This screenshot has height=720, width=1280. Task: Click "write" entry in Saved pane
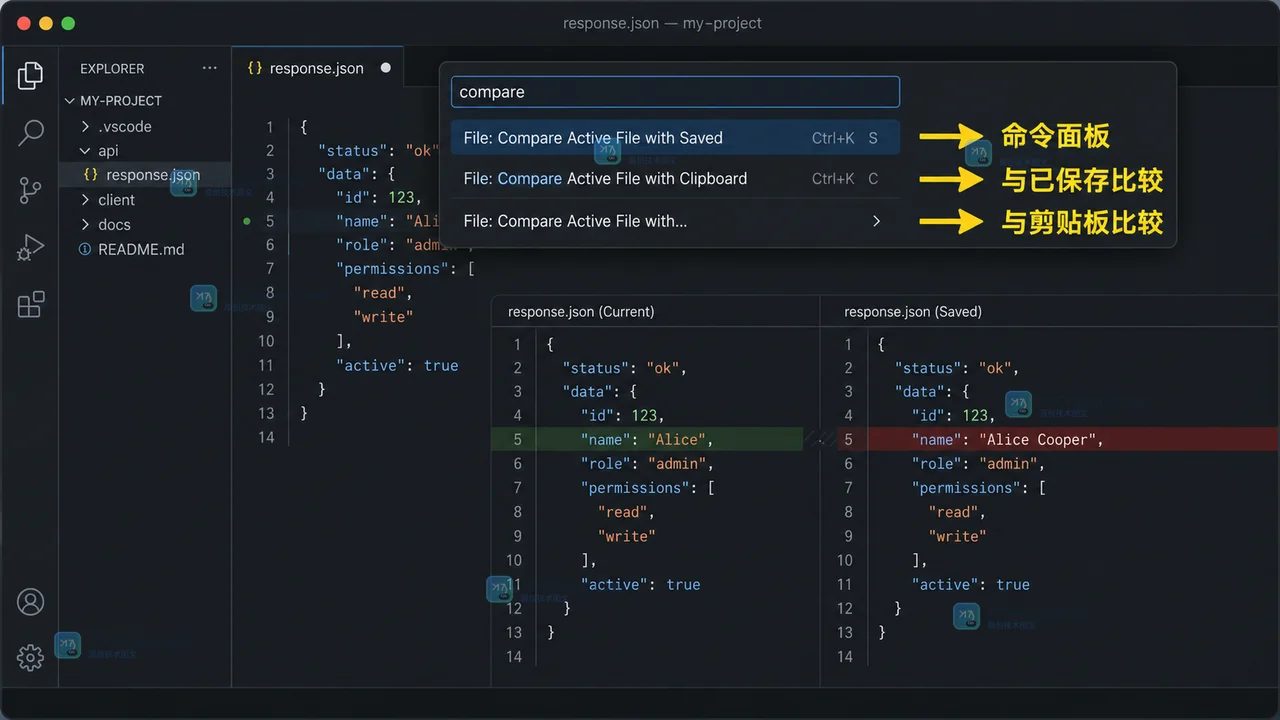click(957, 536)
